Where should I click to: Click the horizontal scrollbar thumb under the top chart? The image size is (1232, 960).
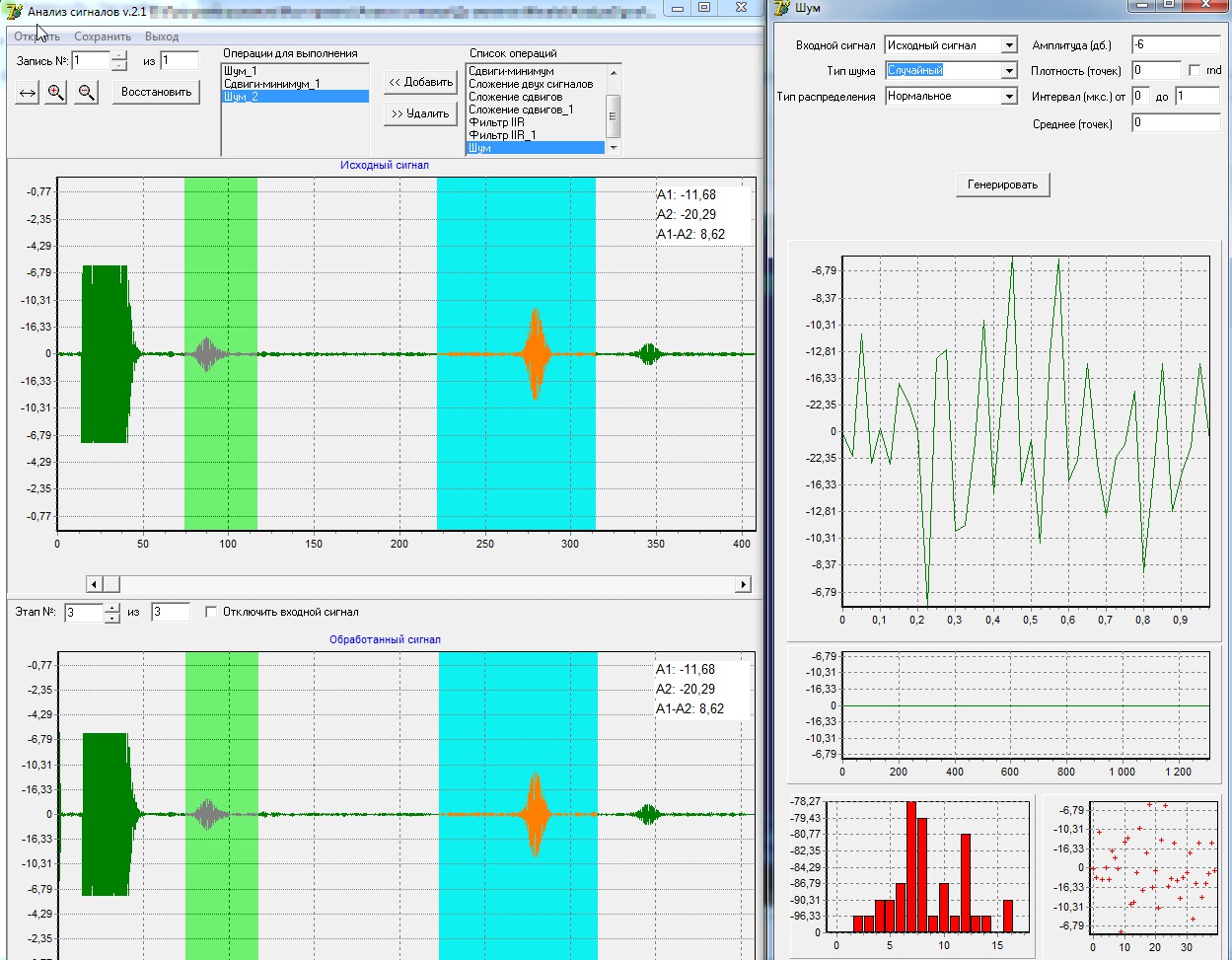pyautogui.click(x=111, y=585)
